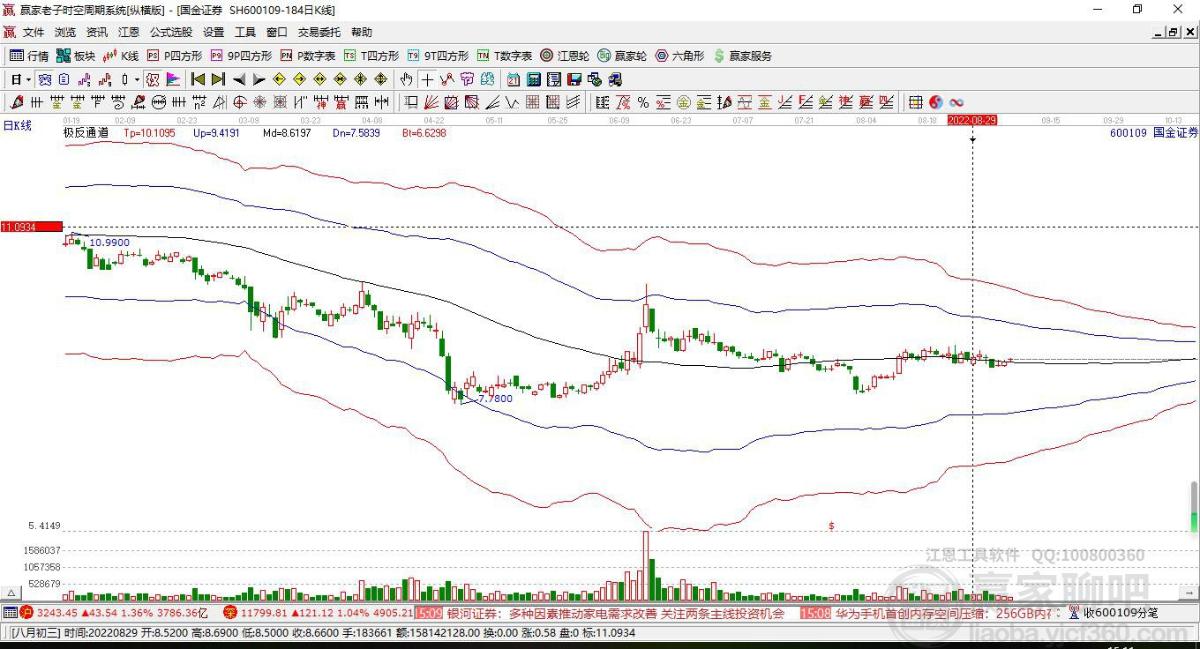Screen dimensions: 1200x649
Task: Open the T数字表 tool
Action: (x=504, y=56)
